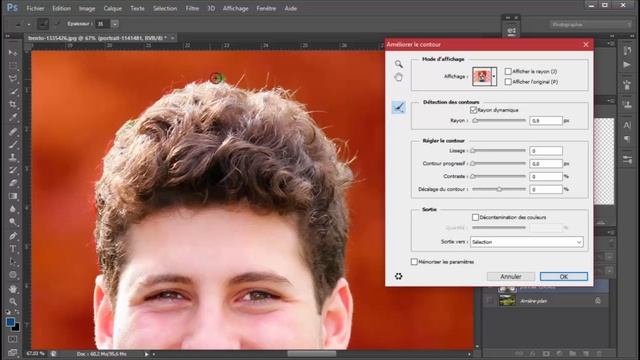Open the Fichier menu
The height and width of the screenshot is (360, 640).
pyautogui.click(x=36, y=8)
